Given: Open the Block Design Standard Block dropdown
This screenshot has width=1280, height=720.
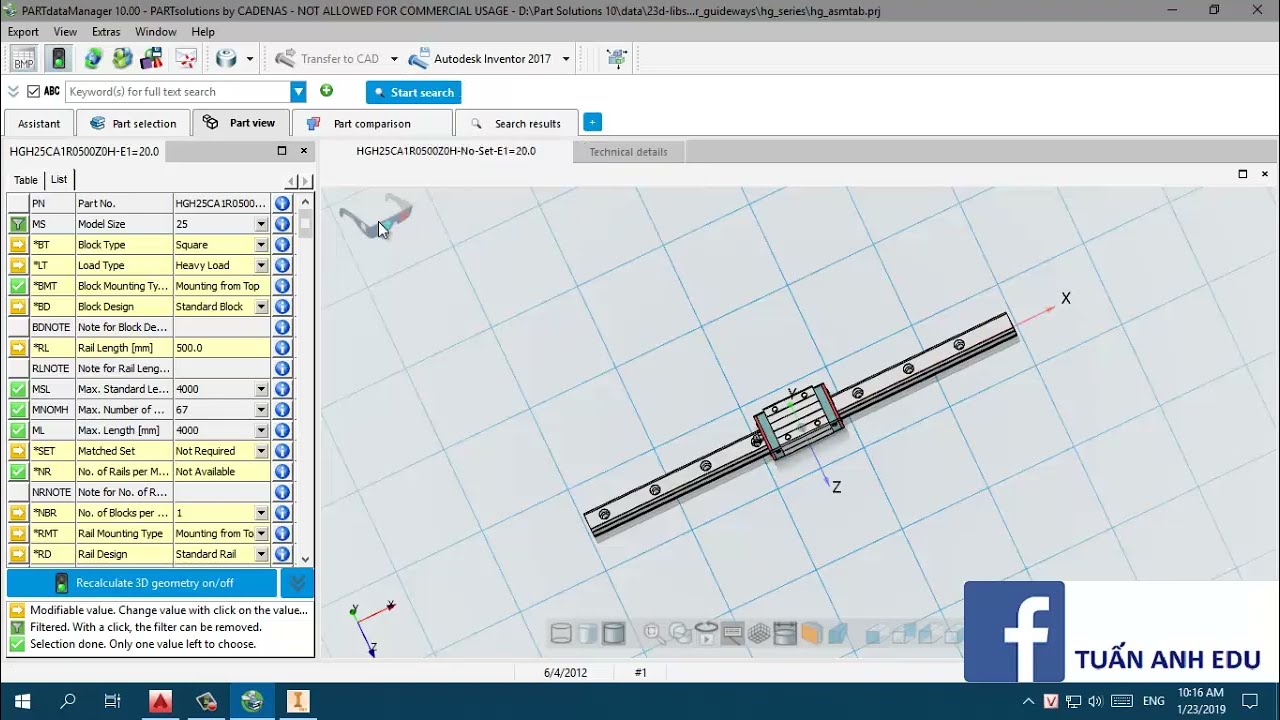Looking at the screenshot, I should tap(261, 307).
